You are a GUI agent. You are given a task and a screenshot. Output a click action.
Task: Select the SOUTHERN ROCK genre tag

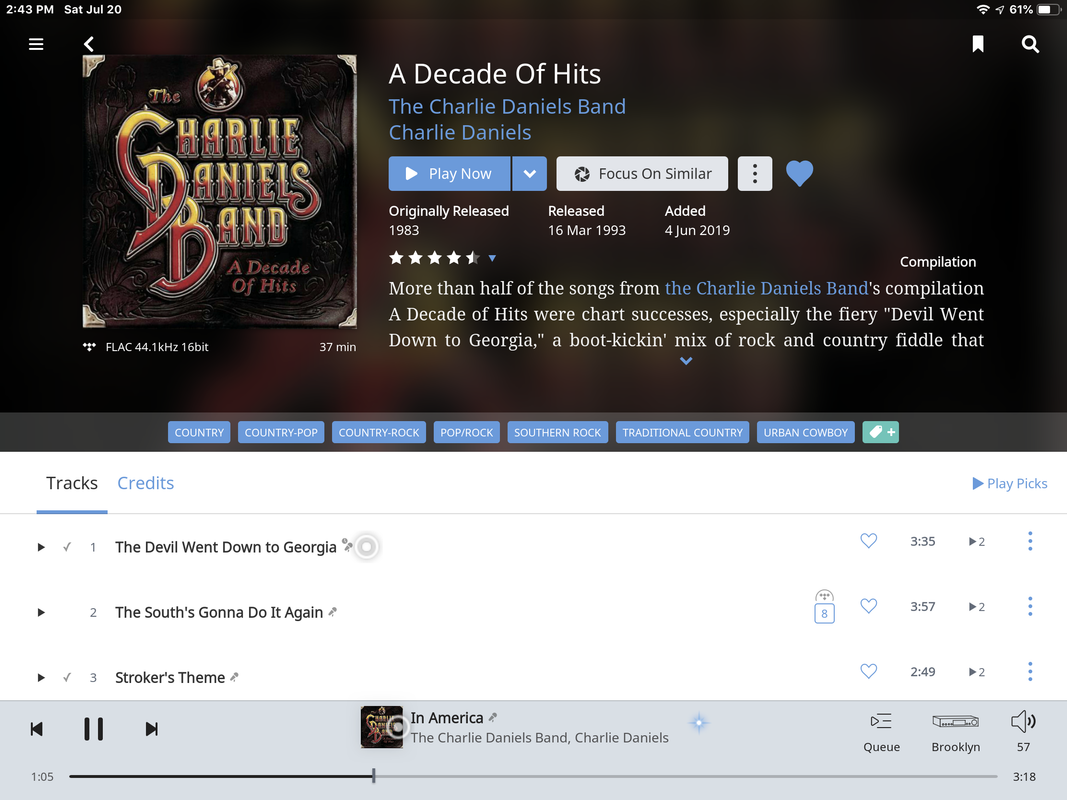(x=557, y=433)
